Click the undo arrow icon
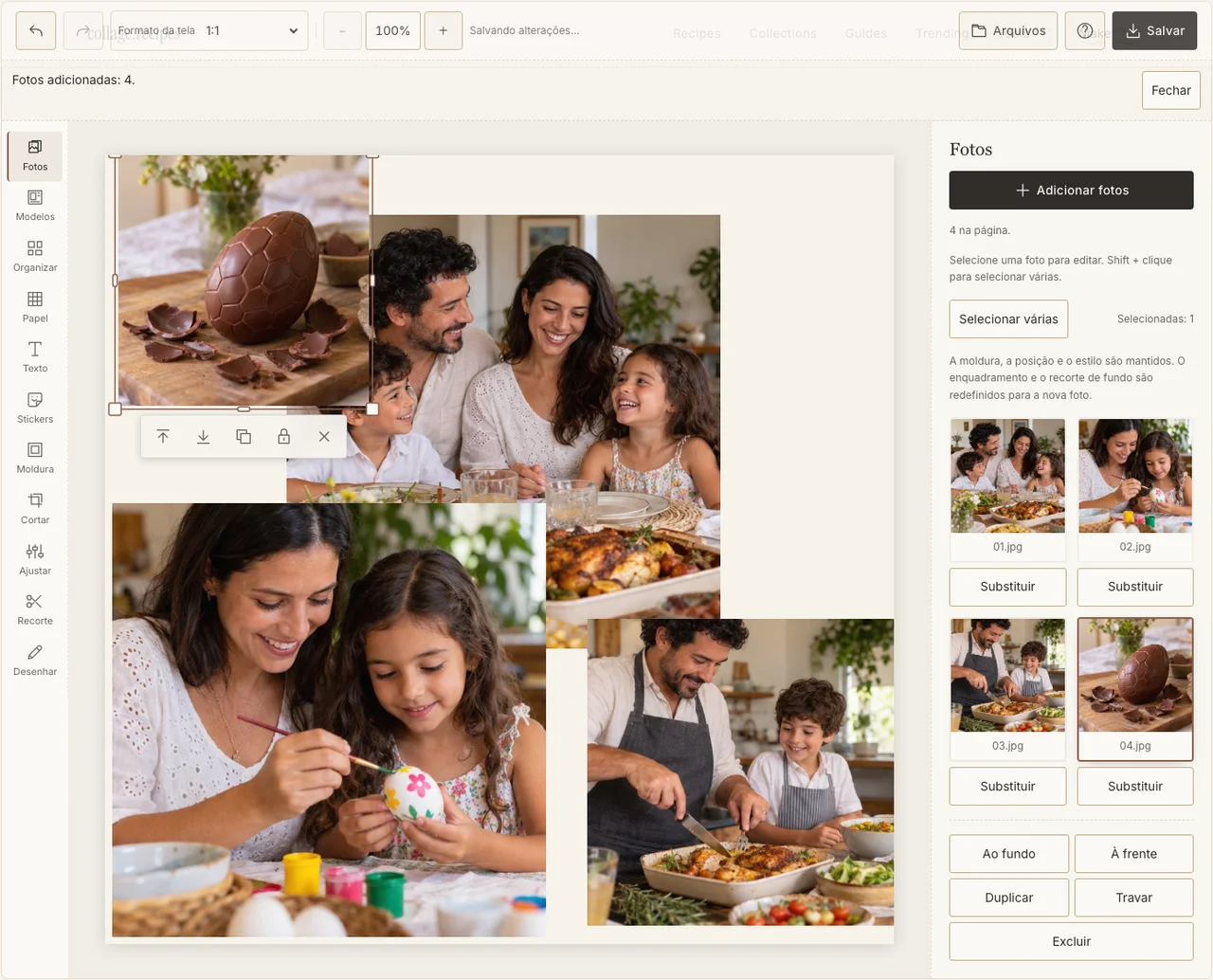Screen dimensions: 1213x980 36,30
